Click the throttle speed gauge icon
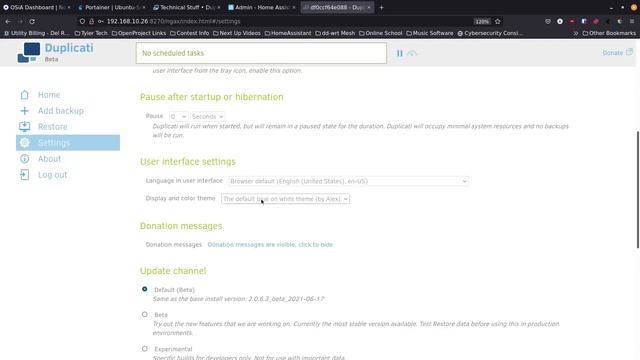Screen dimensions: 640x360 412,53
